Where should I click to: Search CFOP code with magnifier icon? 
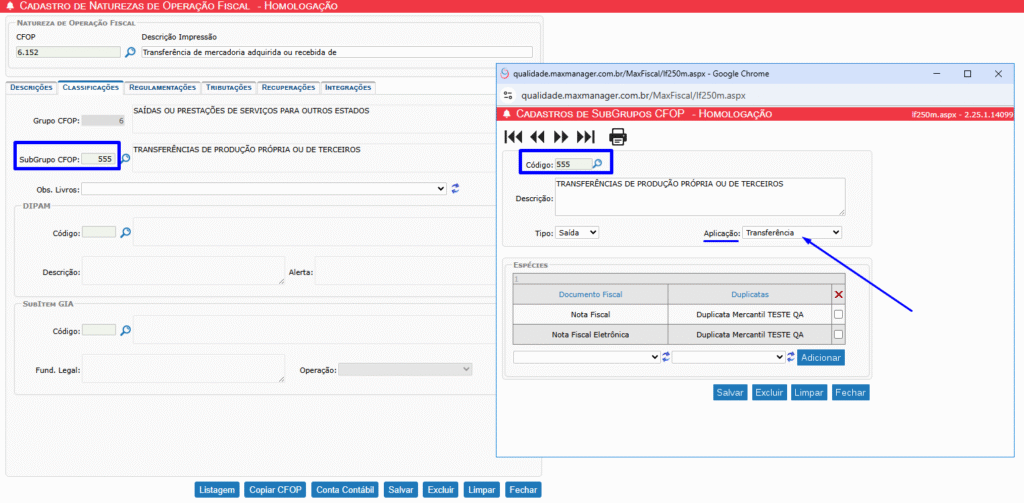[x=130, y=52]
